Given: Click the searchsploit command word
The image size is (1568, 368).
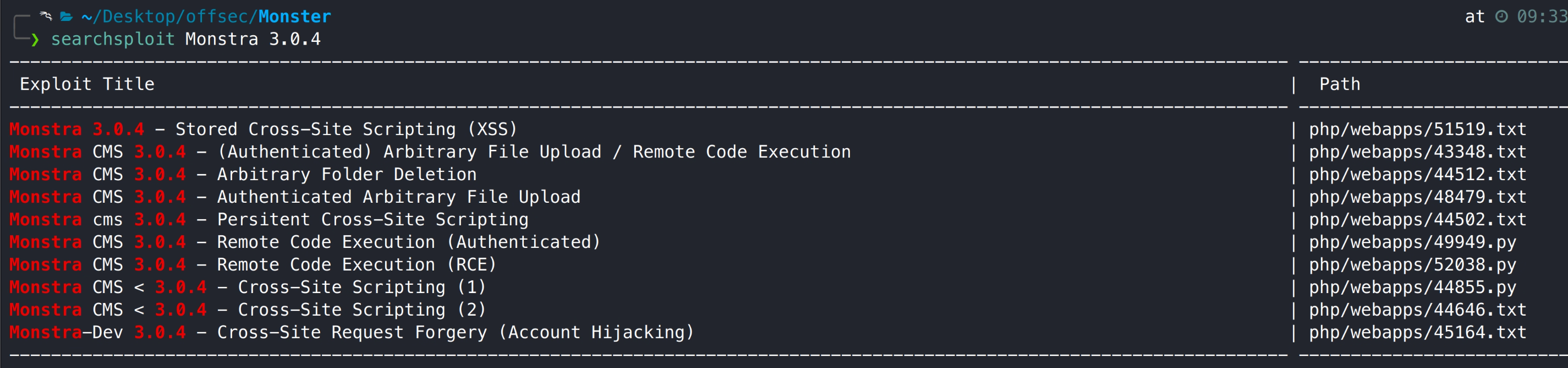Looking at the screenshot, I should coord(113,40).
